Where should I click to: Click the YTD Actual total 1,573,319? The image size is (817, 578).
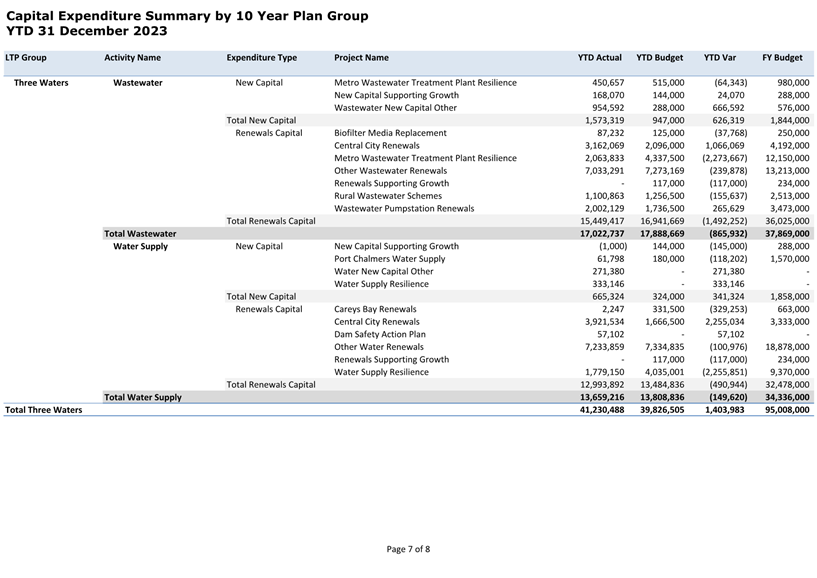[604, 120]
